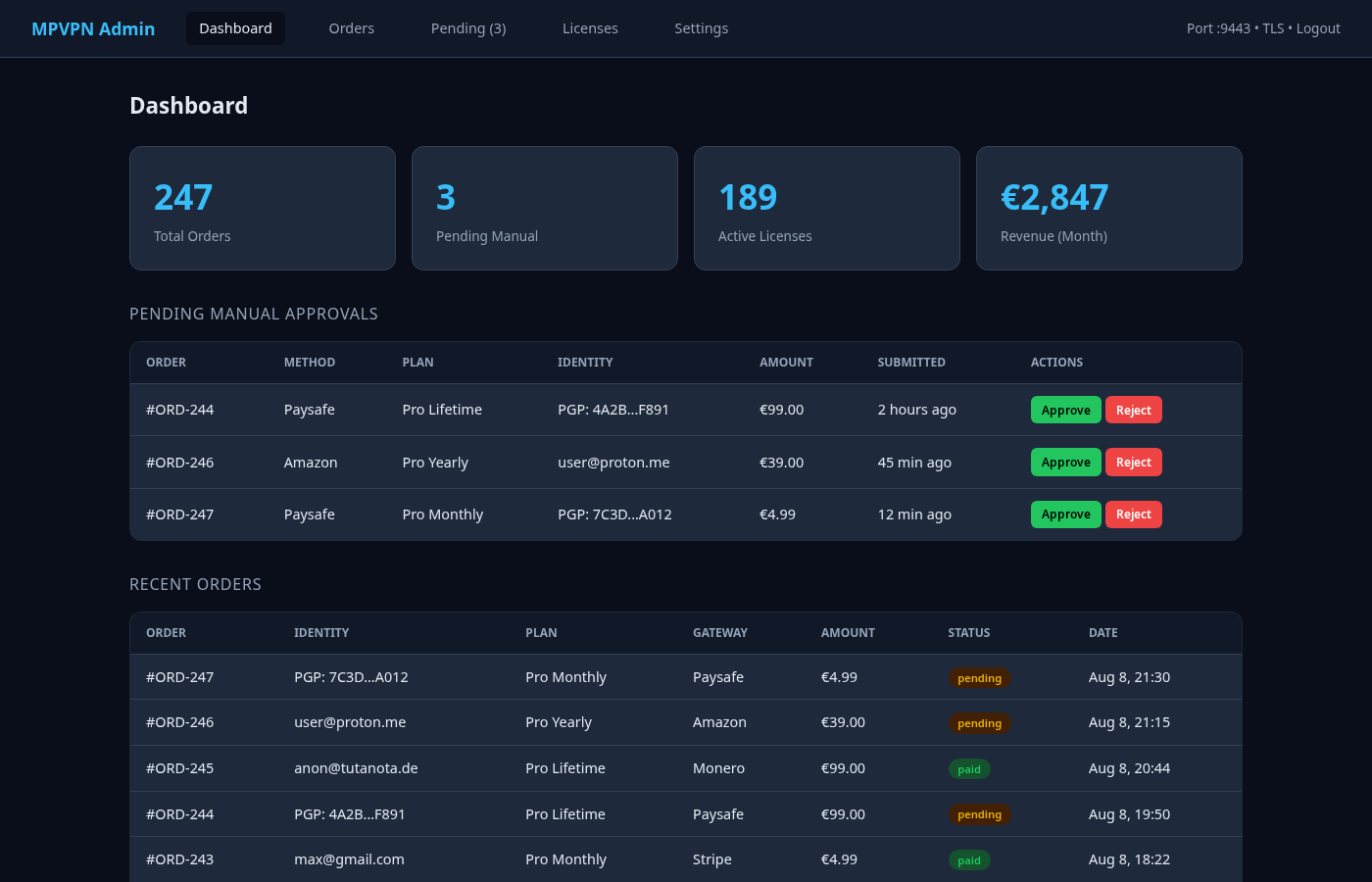Approve order #ORD-247
This screenshot has width=1372, height=882.
[x=1065, y=514]
